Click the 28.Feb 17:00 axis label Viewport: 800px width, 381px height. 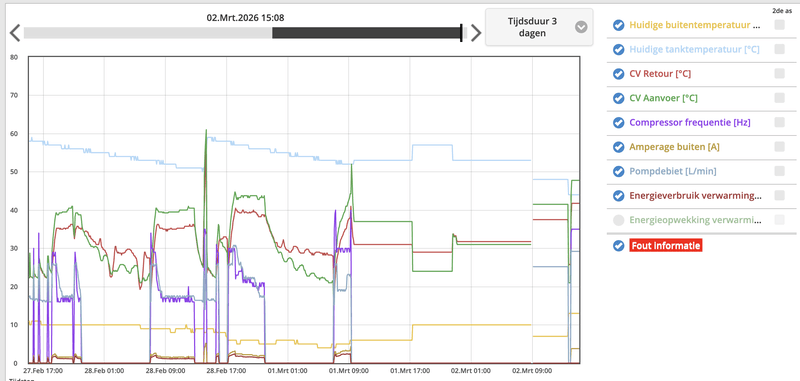(x=227, y=371)
